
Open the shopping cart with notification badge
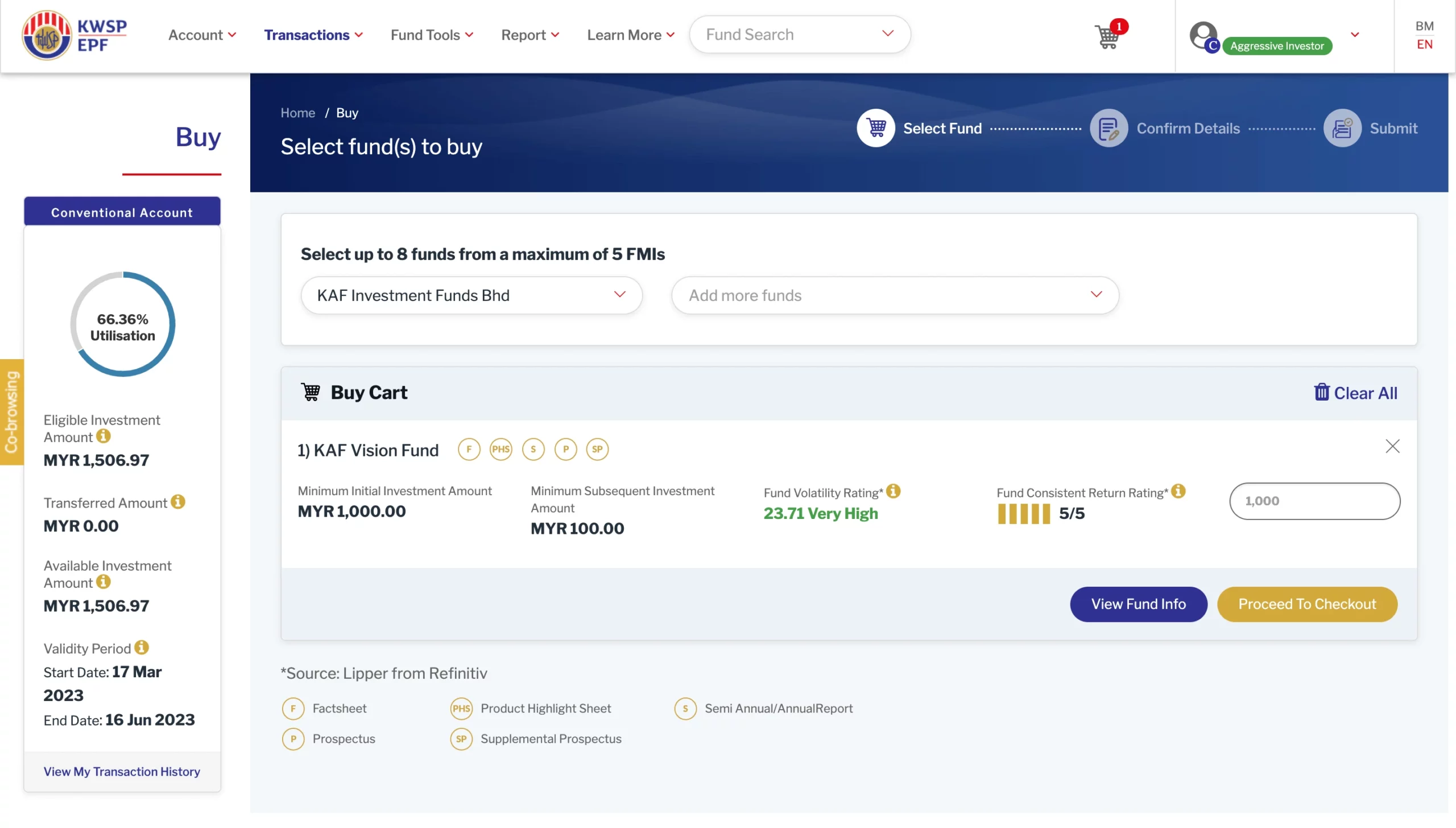[1109, 36]
